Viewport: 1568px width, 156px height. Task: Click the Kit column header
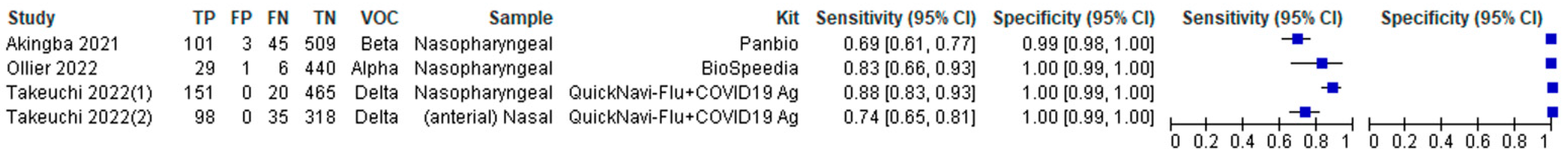click(x=787, y=18)
